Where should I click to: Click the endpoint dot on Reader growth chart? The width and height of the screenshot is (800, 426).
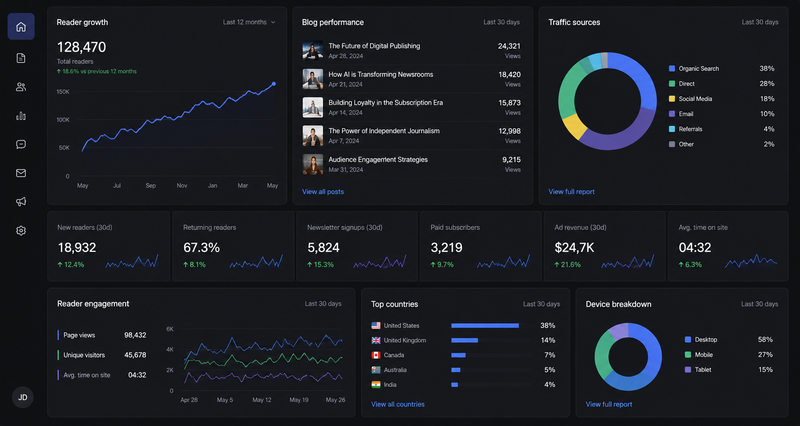pyautogui.click(x=274, y=84)
